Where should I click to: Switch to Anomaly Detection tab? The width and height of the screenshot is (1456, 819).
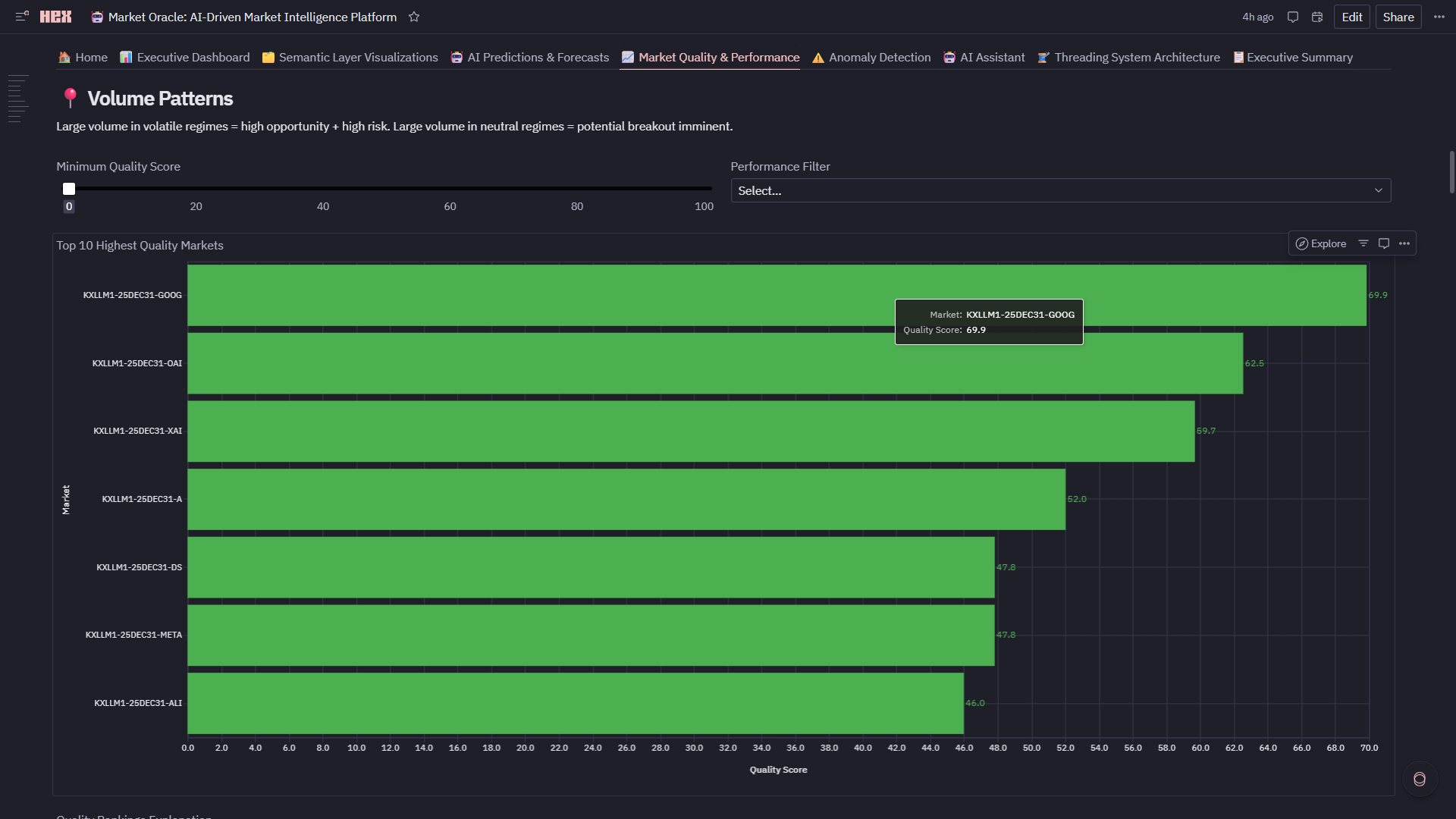pos(871,58)
